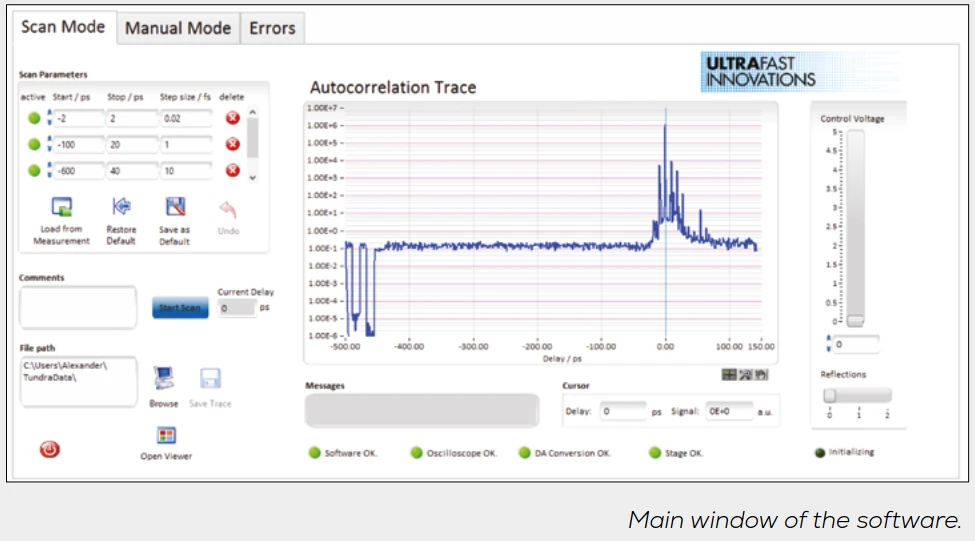Select the graph zoom tool icon
This screenshot has height=541, width=975.
tap(744, 375)
